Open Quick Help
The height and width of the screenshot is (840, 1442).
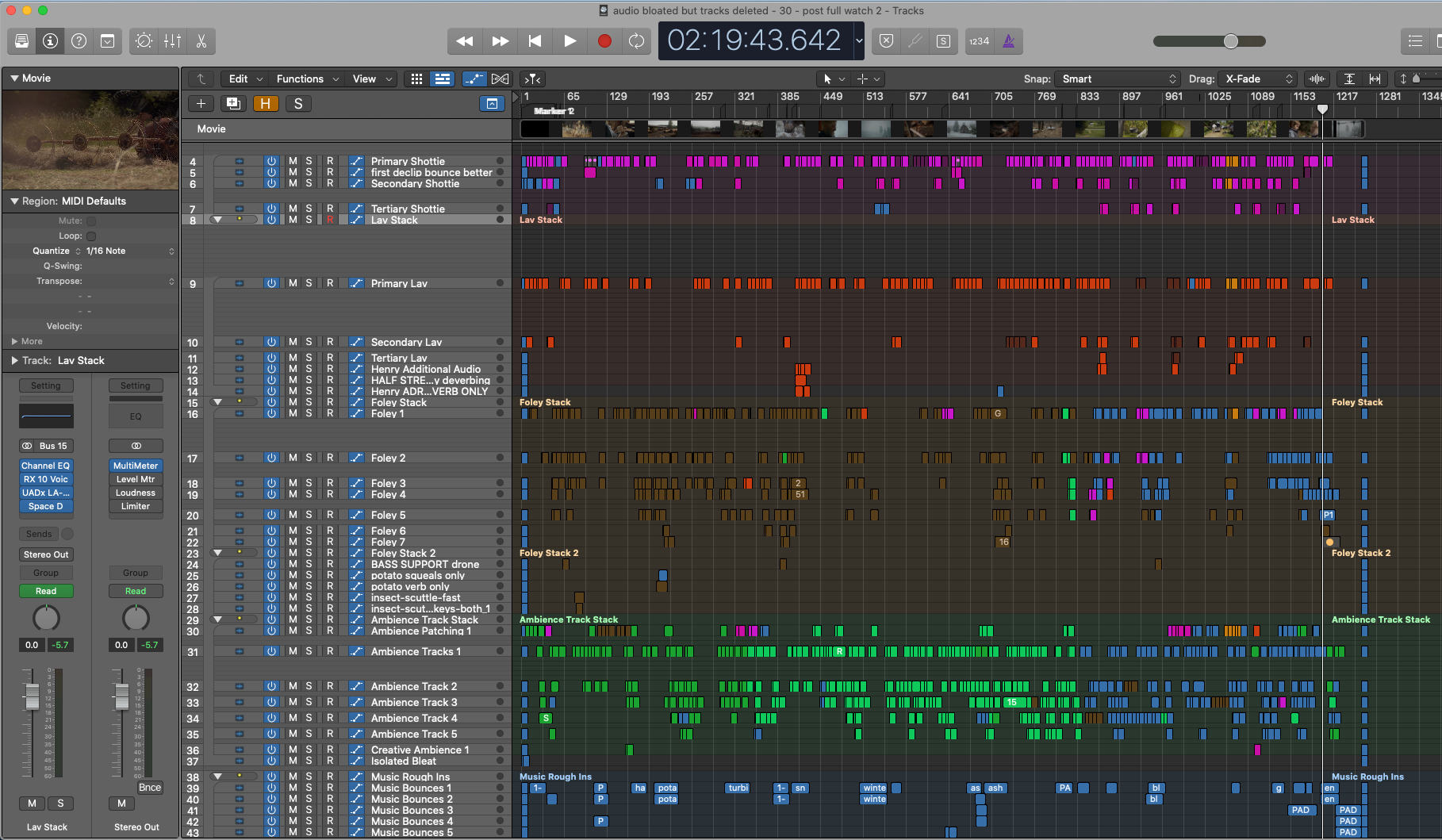[79, 41]
